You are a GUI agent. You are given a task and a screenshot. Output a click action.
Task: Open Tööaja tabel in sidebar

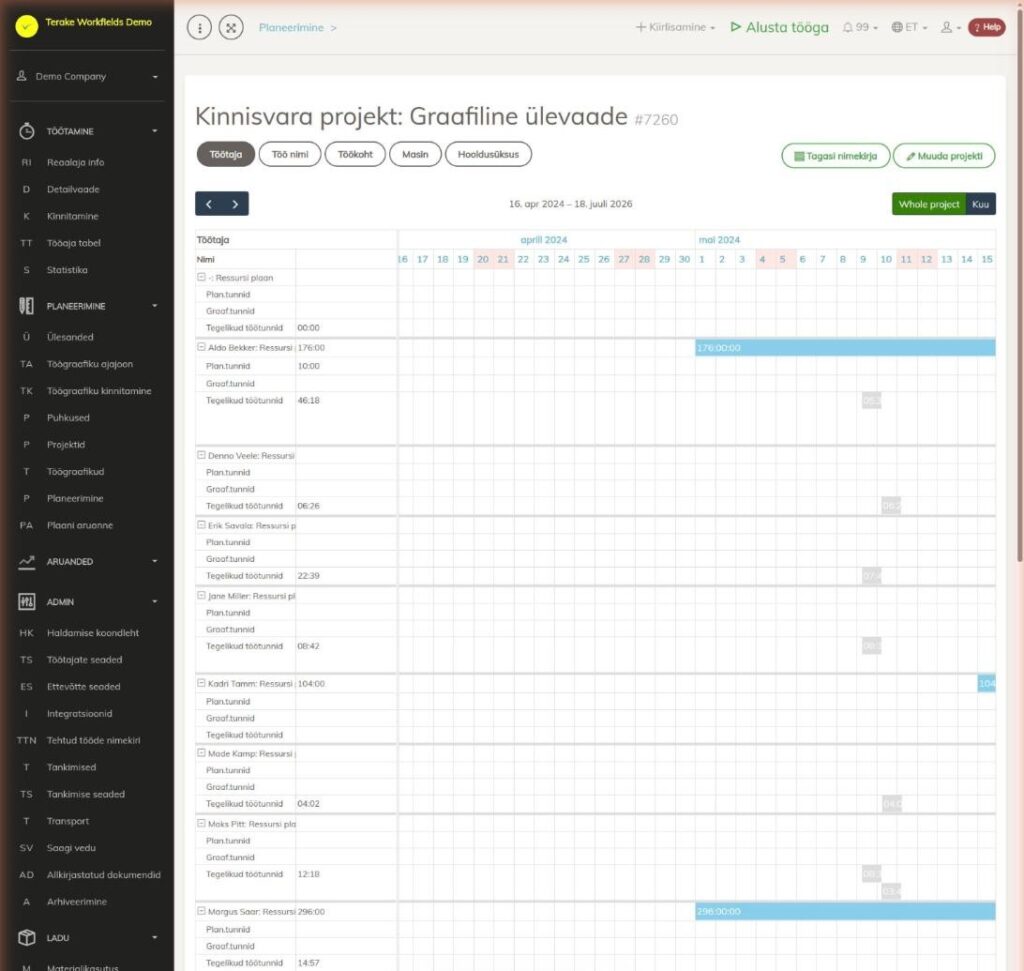tap(74, 243)
